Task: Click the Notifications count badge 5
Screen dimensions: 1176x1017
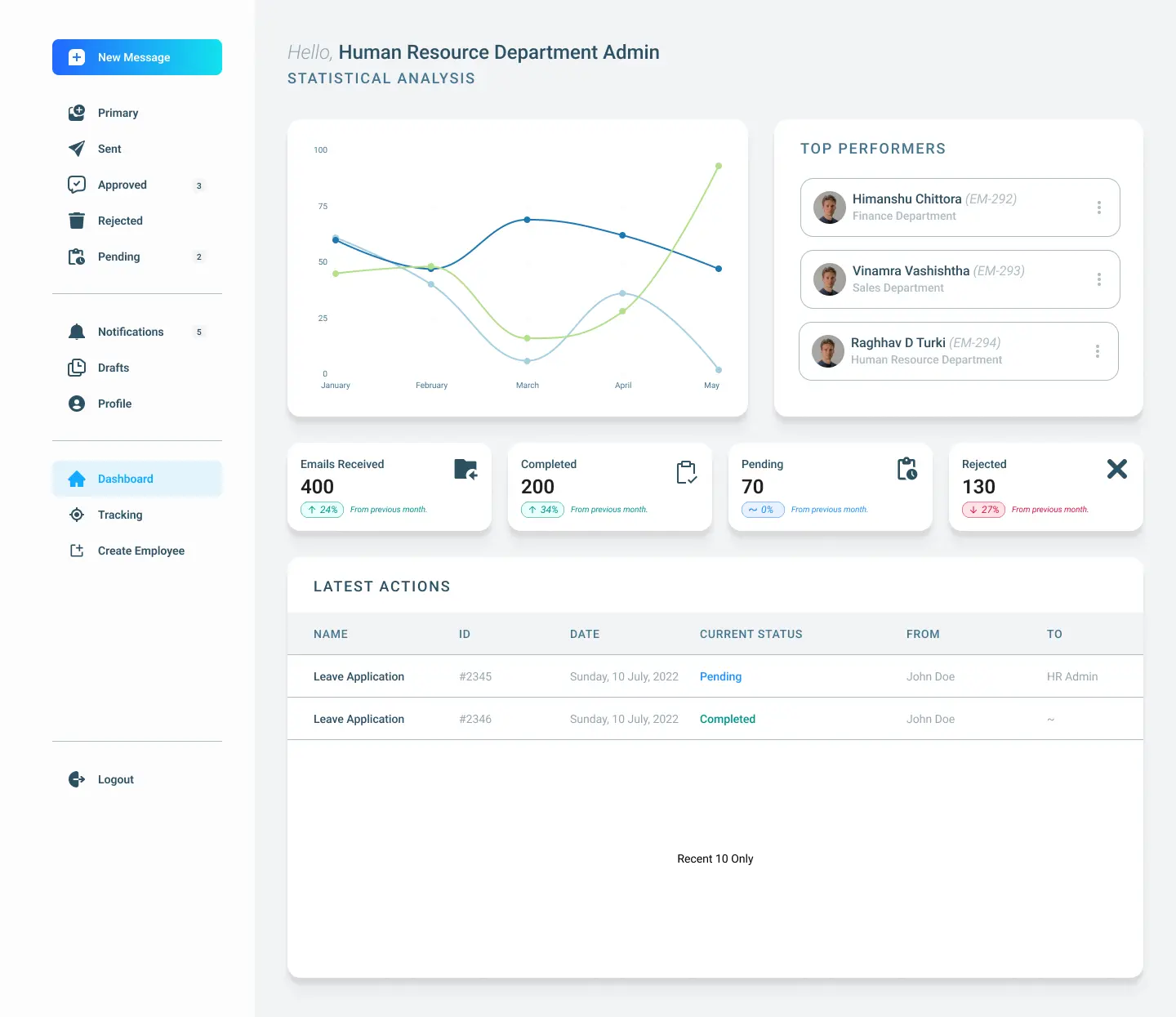Action: 198,332
